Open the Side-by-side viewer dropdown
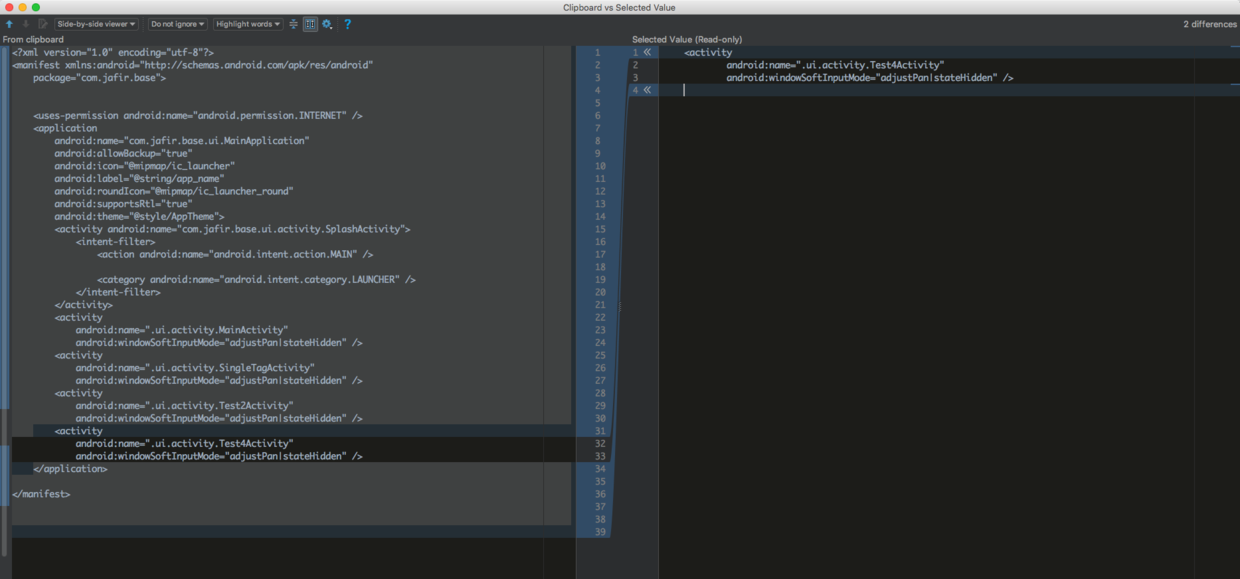1240x579 pixels. pos(96,24)
